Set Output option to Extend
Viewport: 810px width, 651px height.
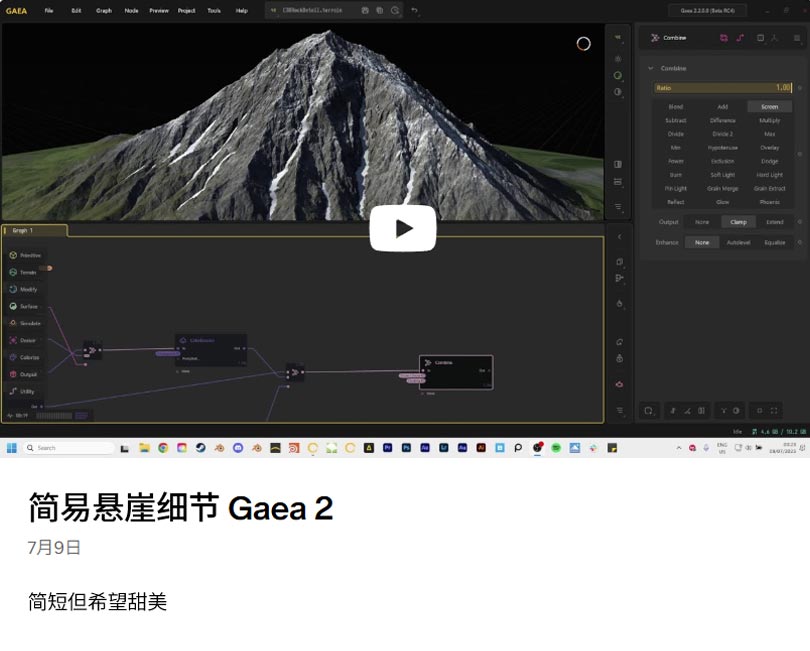pyautogui.click(x=774, y=222)
